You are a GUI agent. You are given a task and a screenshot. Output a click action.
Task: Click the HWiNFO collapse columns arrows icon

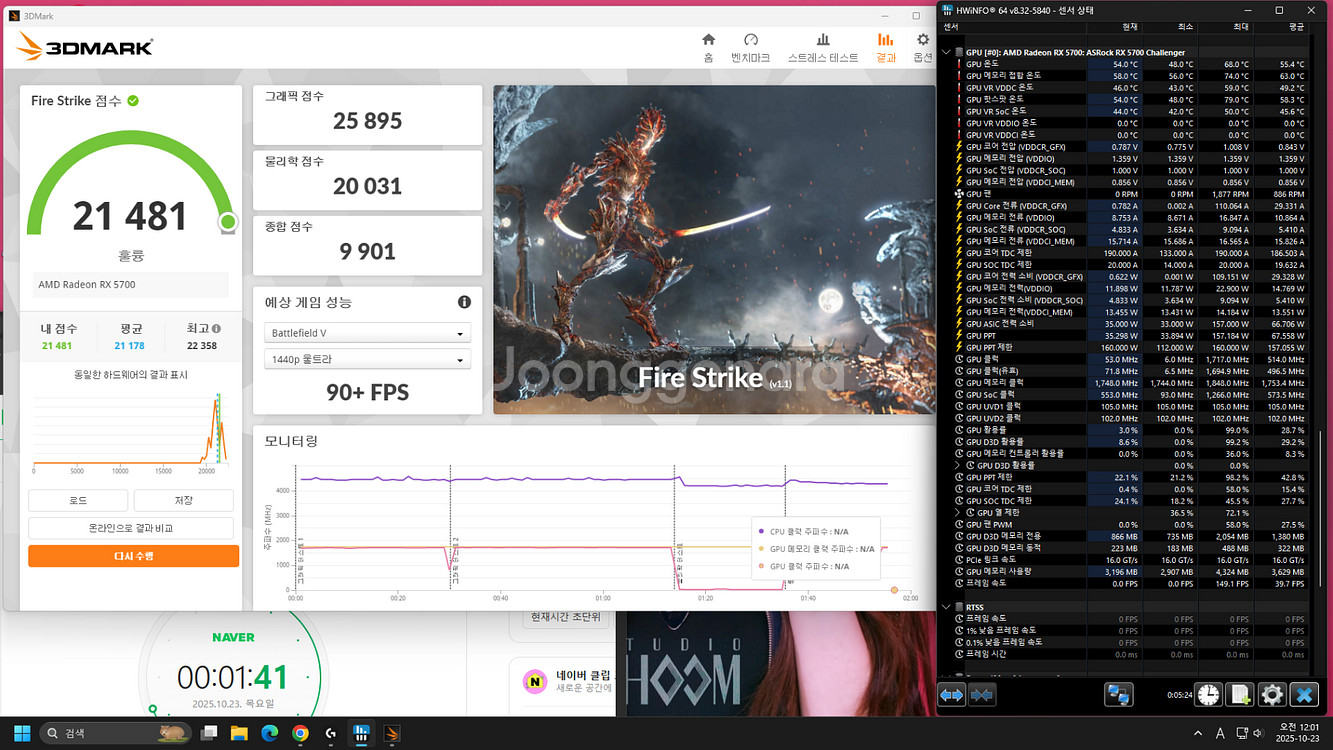tap(982, 694)
